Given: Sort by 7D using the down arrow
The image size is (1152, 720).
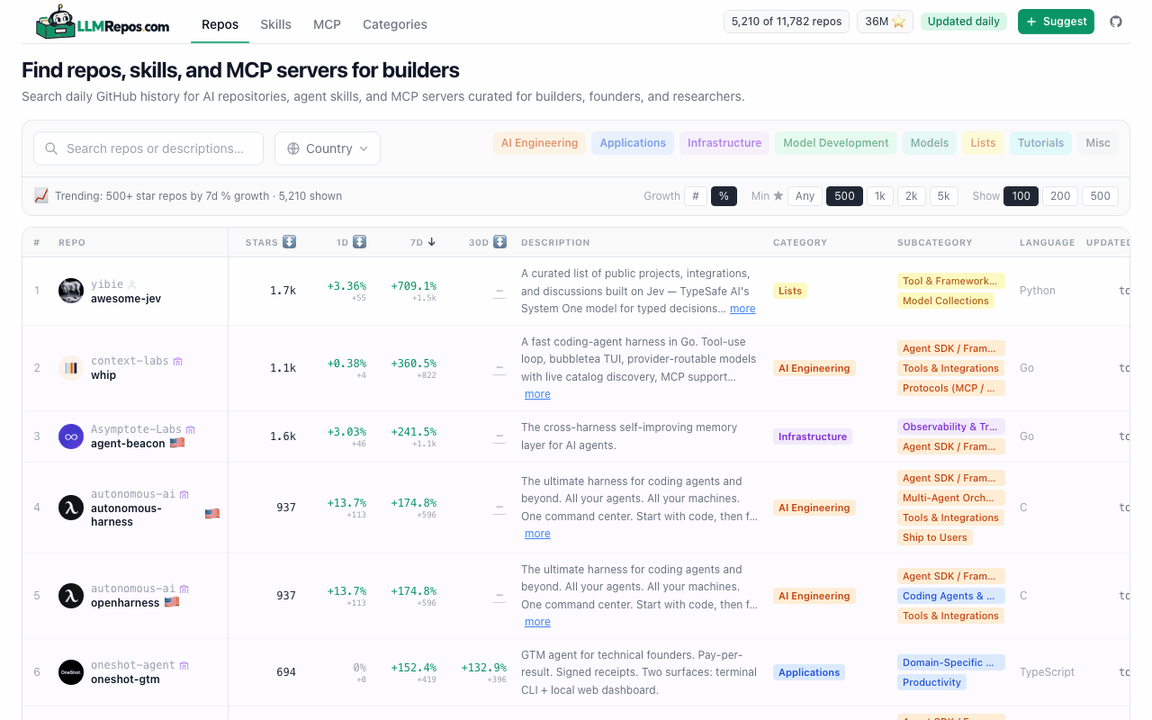Looking at the screenshot, I should coord(432,242).
